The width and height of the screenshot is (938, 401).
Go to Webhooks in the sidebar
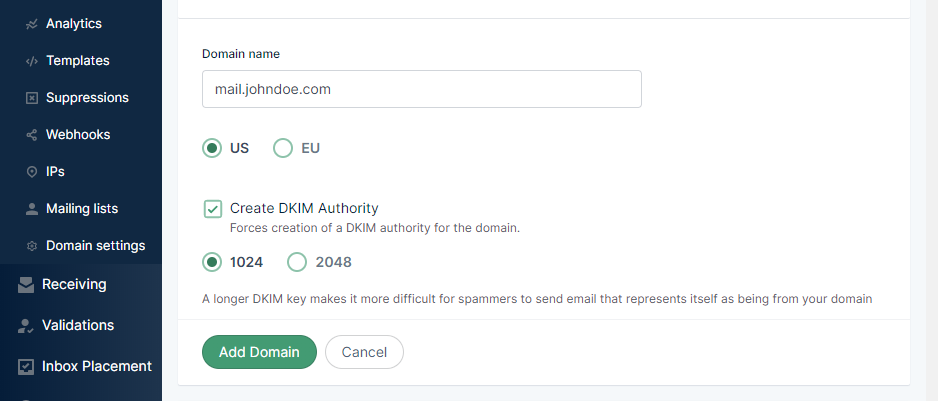[78, 135]
